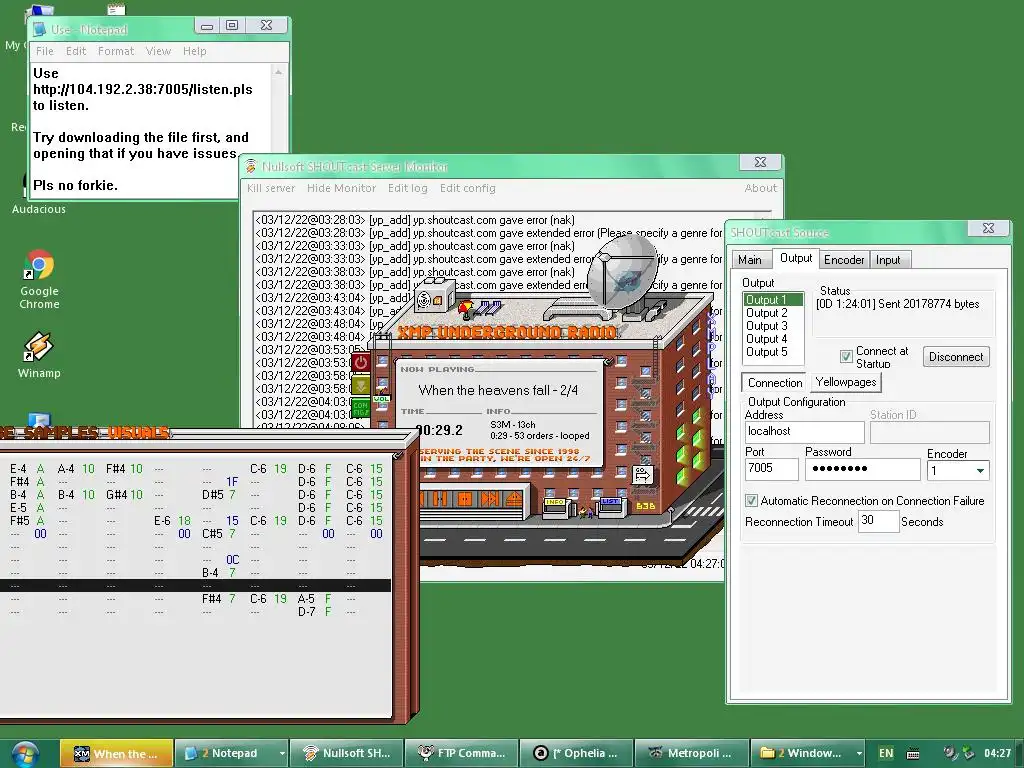Open Notepad's File menu
The image size is (1024, 768).
pyautogui.click(x=45, y=51)
